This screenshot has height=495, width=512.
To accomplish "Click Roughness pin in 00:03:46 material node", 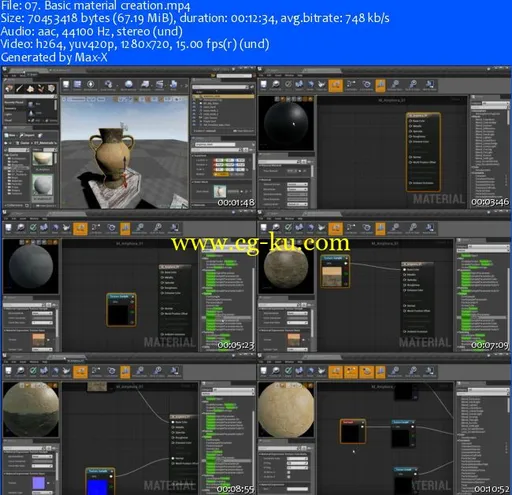I will pyautogui.click(x=411, y=136).
